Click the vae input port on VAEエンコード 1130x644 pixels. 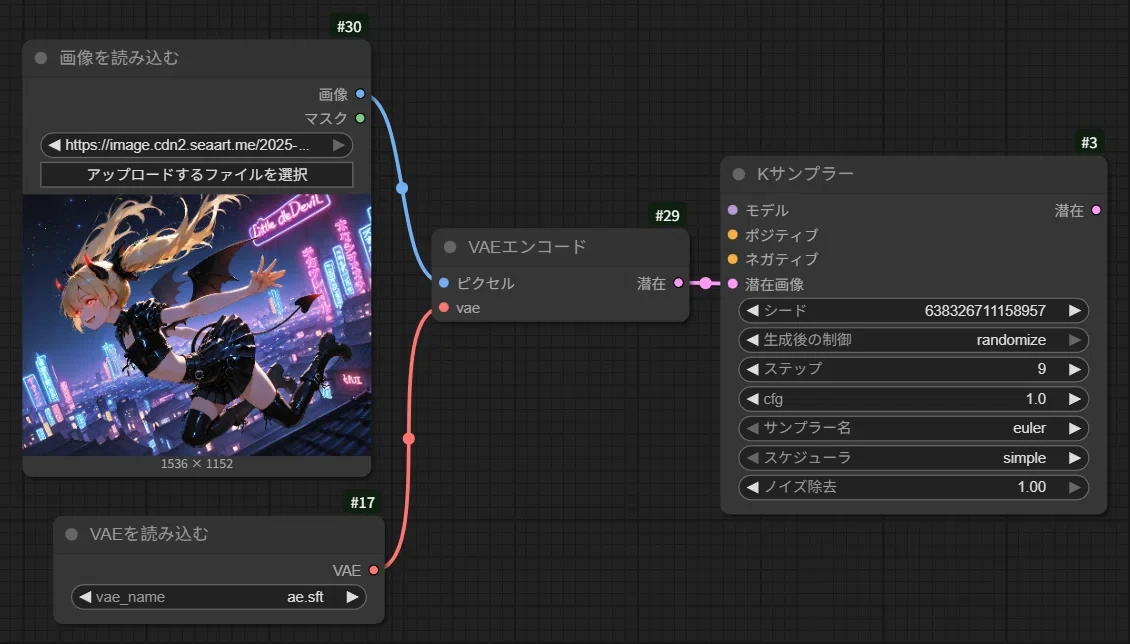coord(444,308)
